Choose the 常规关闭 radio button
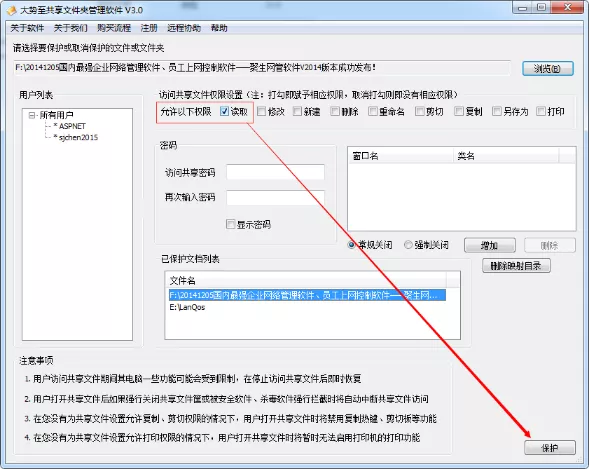The width and height of the screenshot is (589, 469). click(x=351, y=245)
